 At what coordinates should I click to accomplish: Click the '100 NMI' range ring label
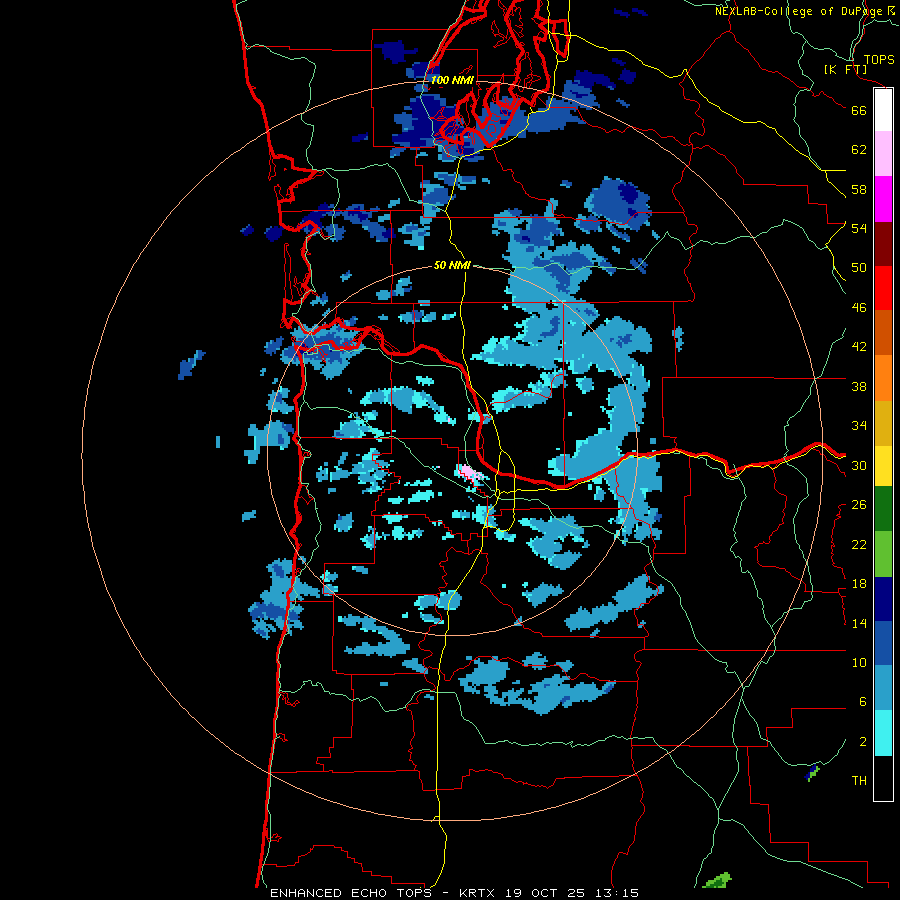pyautogui.click(x=452, y=80)
